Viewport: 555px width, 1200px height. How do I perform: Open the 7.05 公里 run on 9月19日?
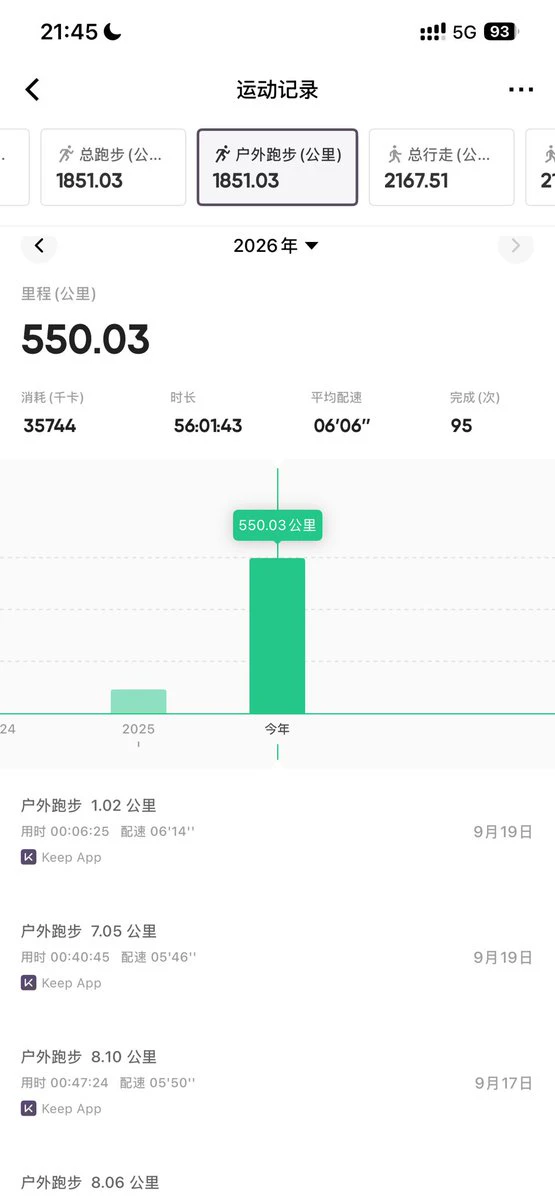pos(277,957)
